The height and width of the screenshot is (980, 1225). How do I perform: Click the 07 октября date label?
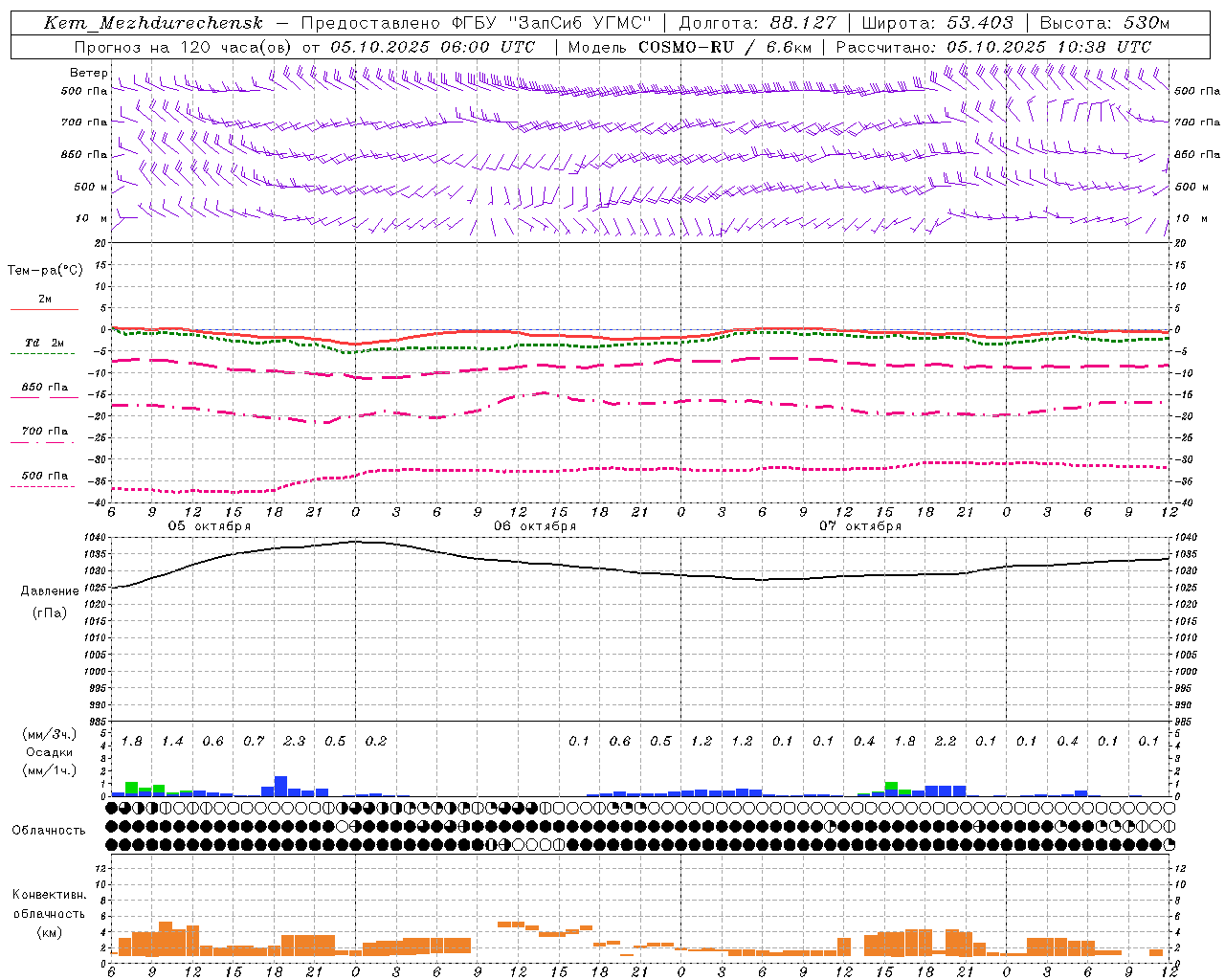pyautogui.click(x=860, y=526)
